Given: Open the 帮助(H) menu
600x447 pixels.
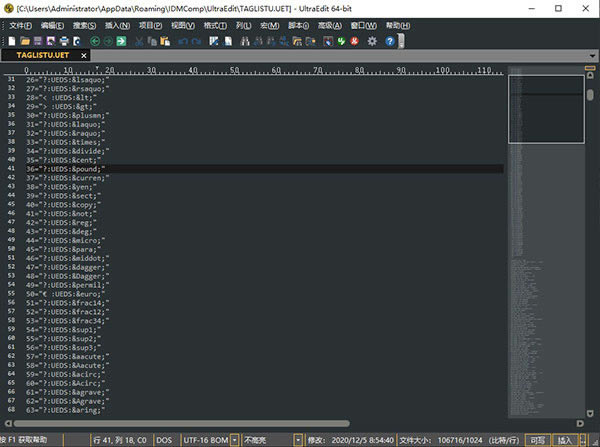Looking at the screenshot, I should 397,25.
